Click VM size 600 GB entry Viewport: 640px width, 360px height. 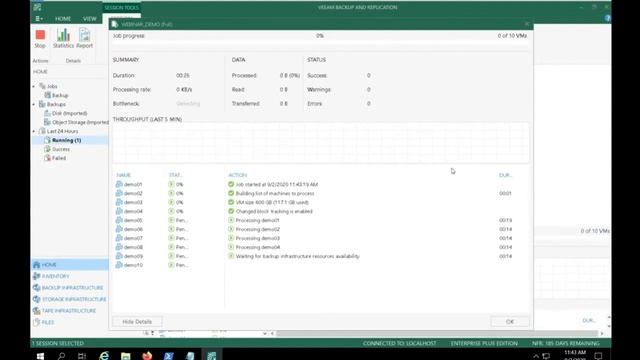[272, 202]
